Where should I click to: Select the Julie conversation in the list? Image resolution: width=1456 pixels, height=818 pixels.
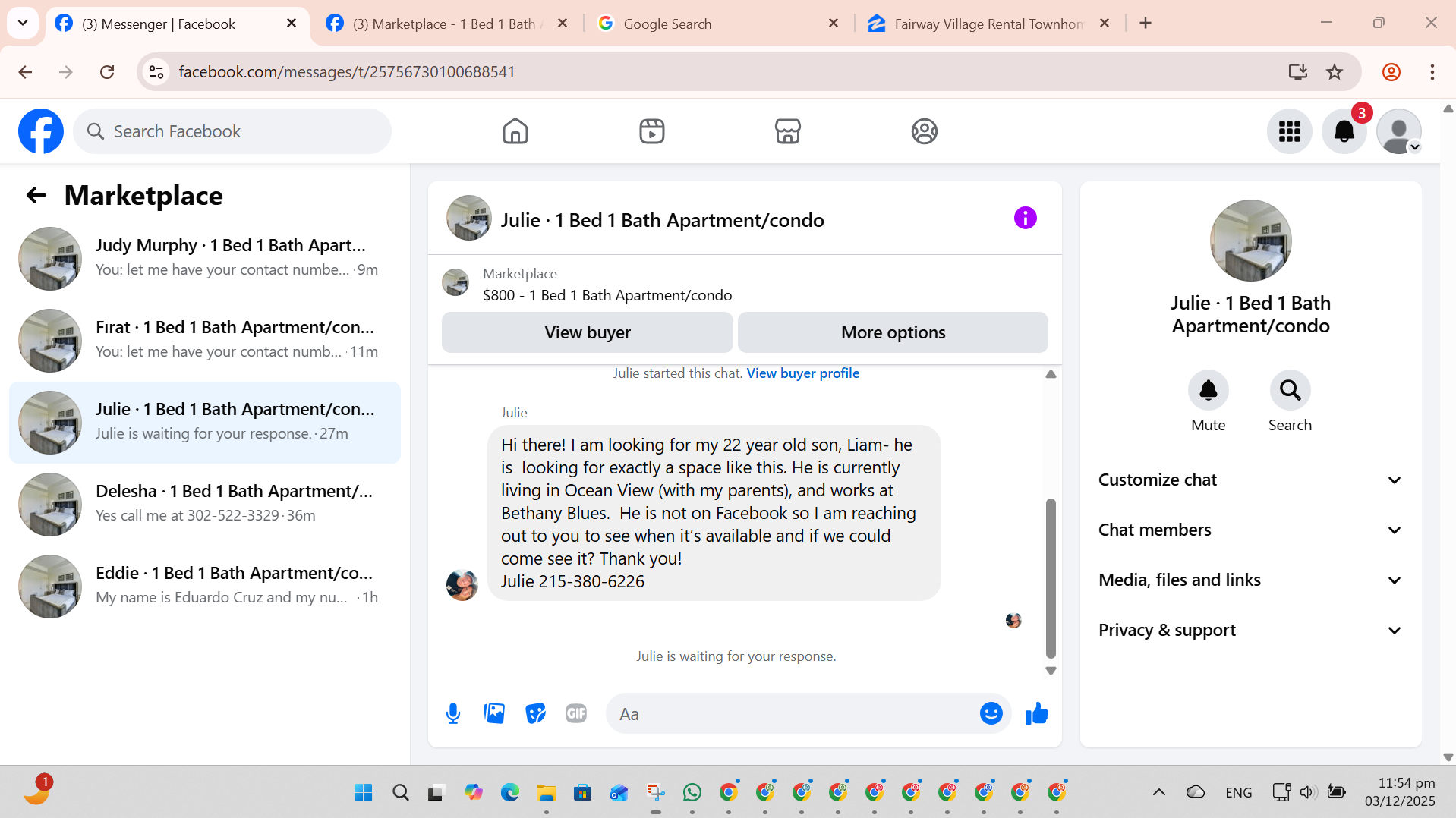point(205,423)
